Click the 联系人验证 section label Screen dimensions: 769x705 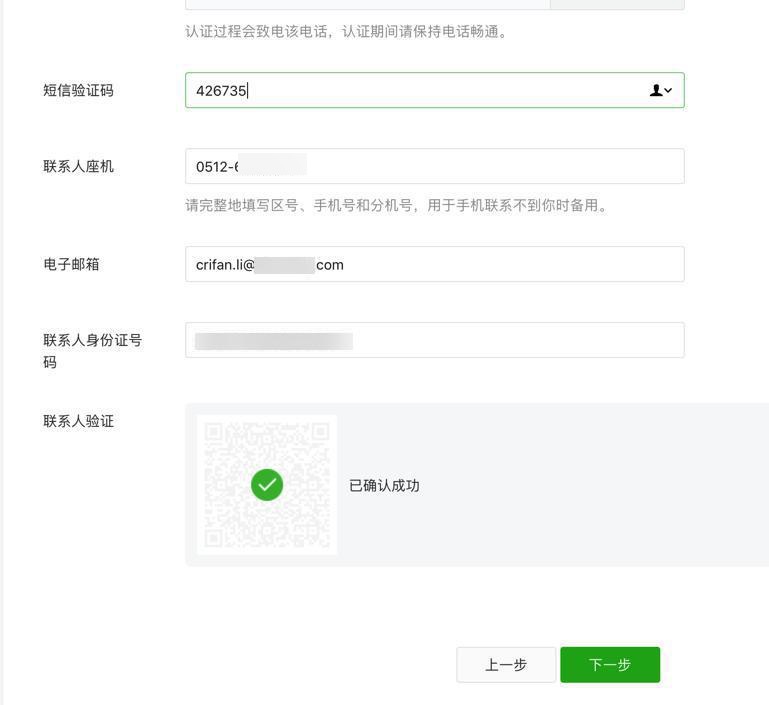[78, 421]
